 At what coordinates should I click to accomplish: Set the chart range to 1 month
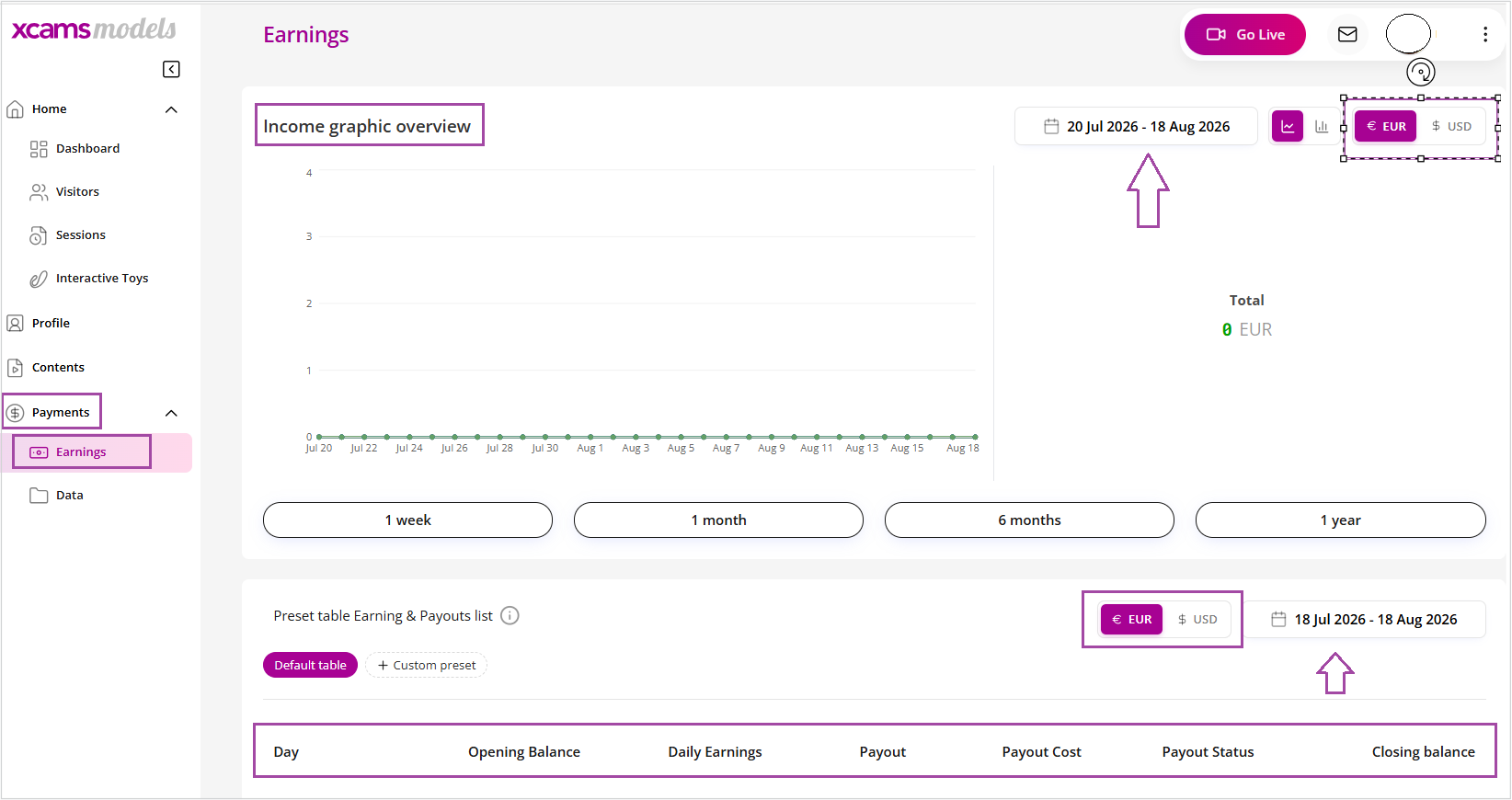[x=718, y=520]
